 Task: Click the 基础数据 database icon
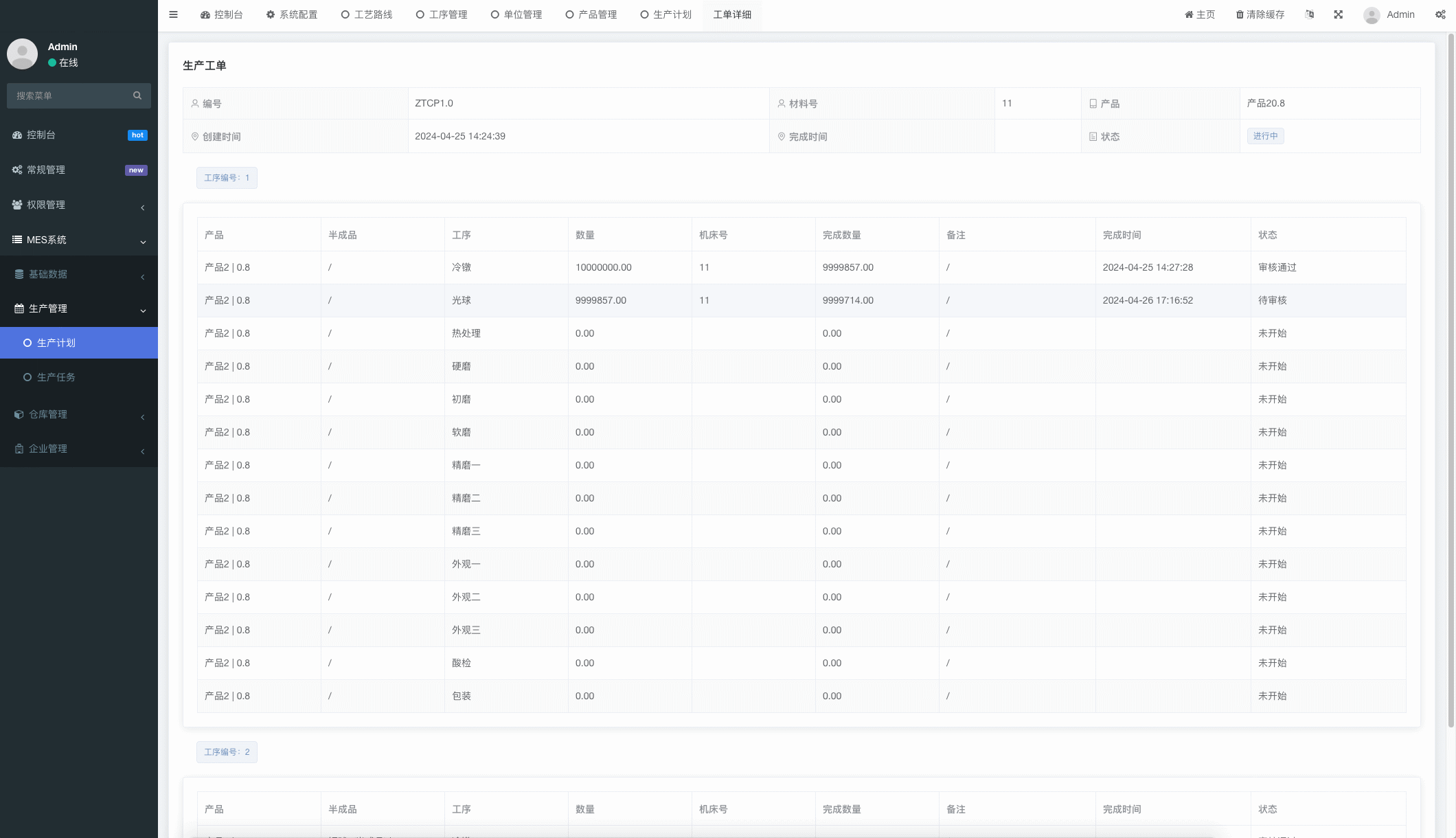pyautogui.click(x=19, y=274)
